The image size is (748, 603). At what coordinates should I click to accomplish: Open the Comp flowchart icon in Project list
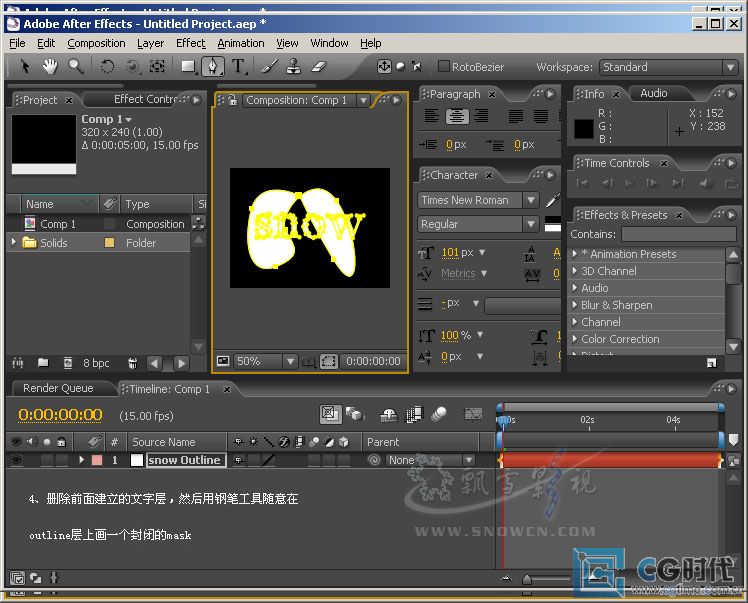(198, 222)
